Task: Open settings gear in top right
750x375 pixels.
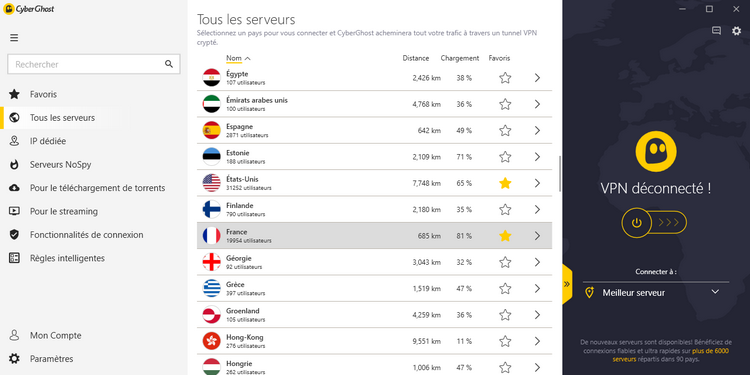Action: tap(736, 31)
